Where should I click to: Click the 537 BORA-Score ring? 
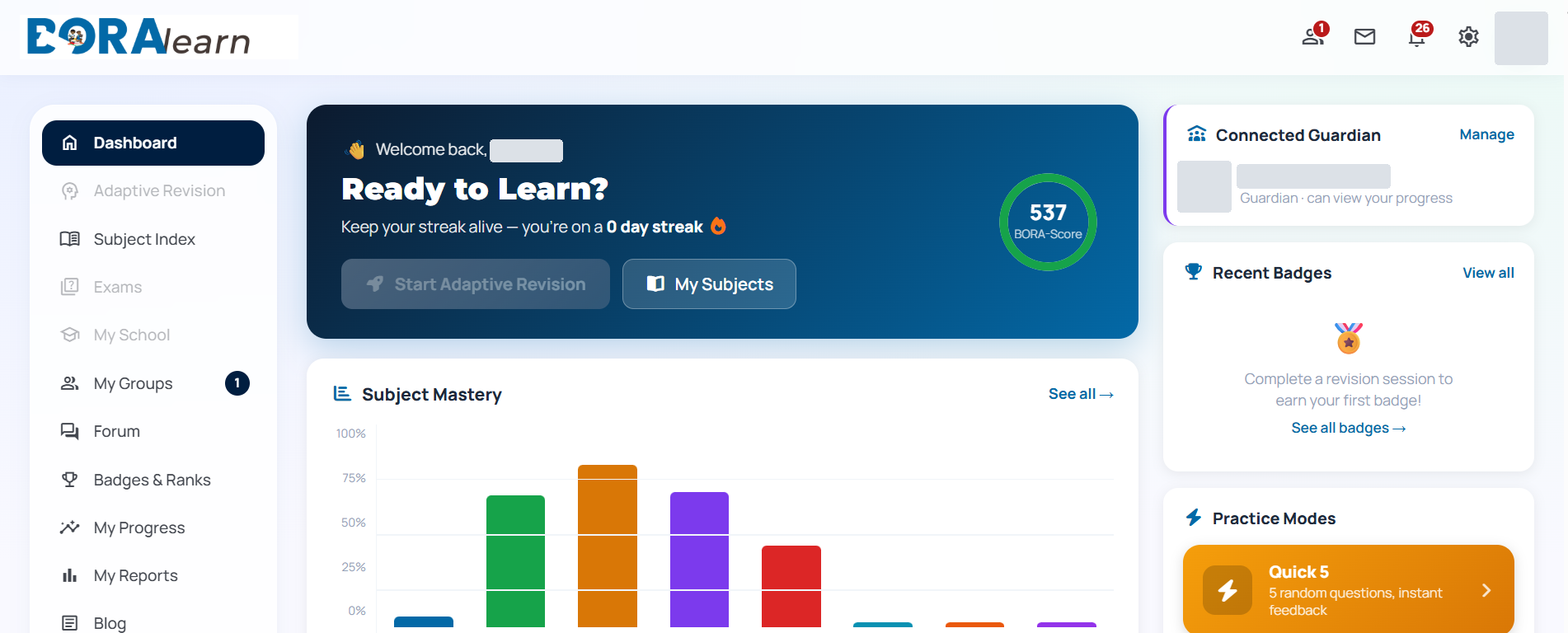[1048, 222]
